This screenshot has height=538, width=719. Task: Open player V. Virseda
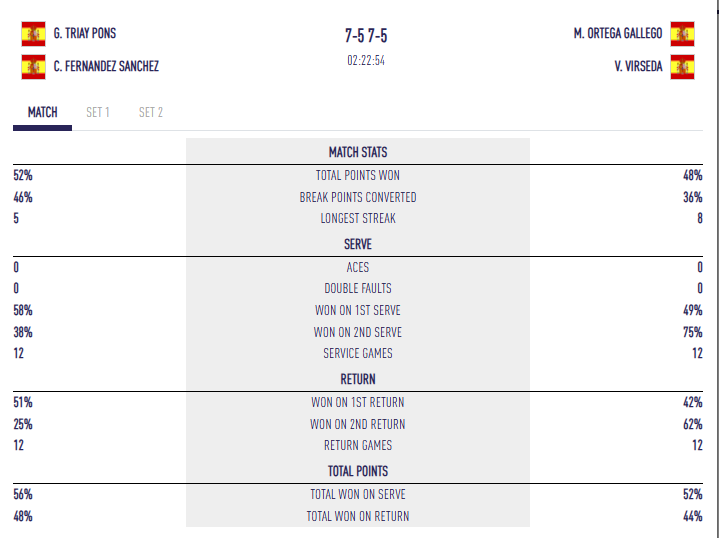pyautogui.click(x=637, y=66)
